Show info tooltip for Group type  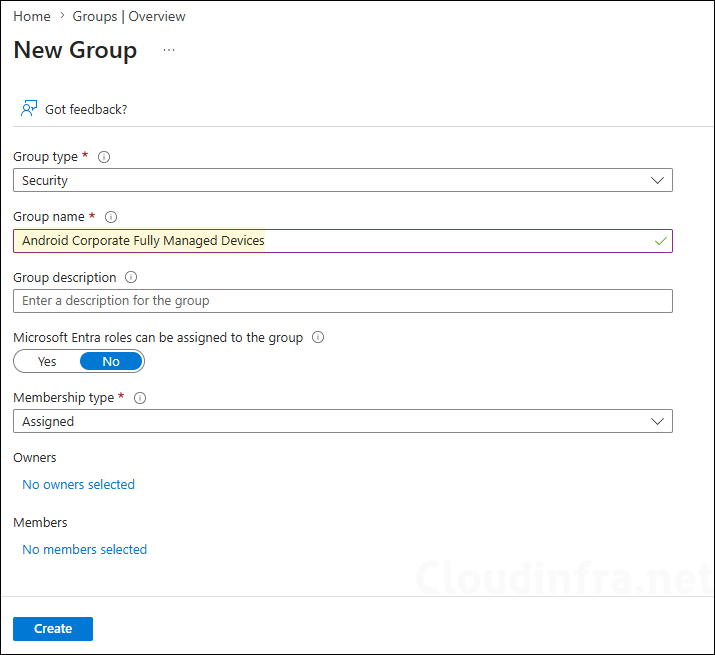104,157
